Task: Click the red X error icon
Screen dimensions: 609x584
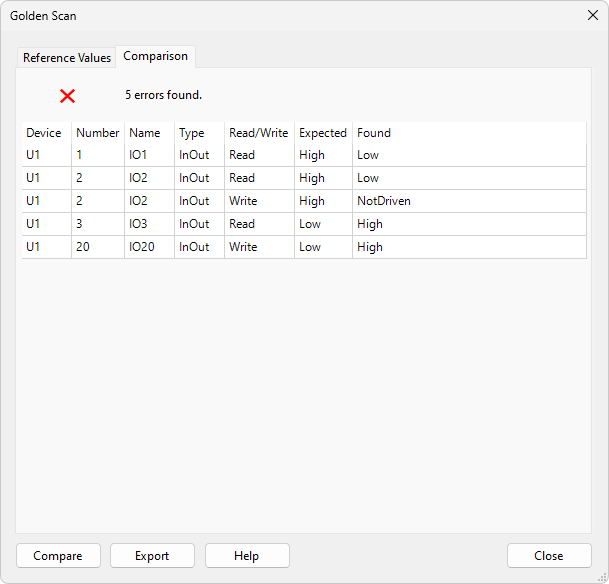Action: [x=67, y=96]
